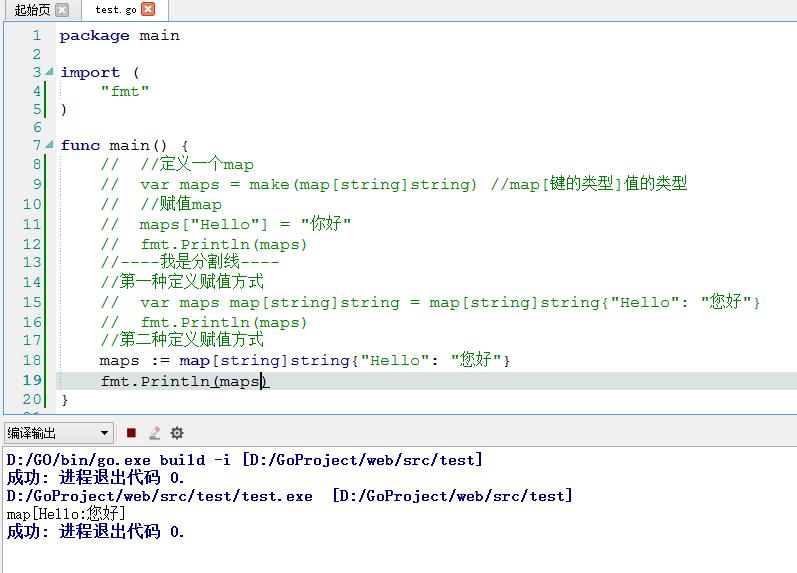Image resolution: width=797 pixels, height=573 pixels.
Task: Click the "fmt" import string
Action: click(x=125, y=91)
